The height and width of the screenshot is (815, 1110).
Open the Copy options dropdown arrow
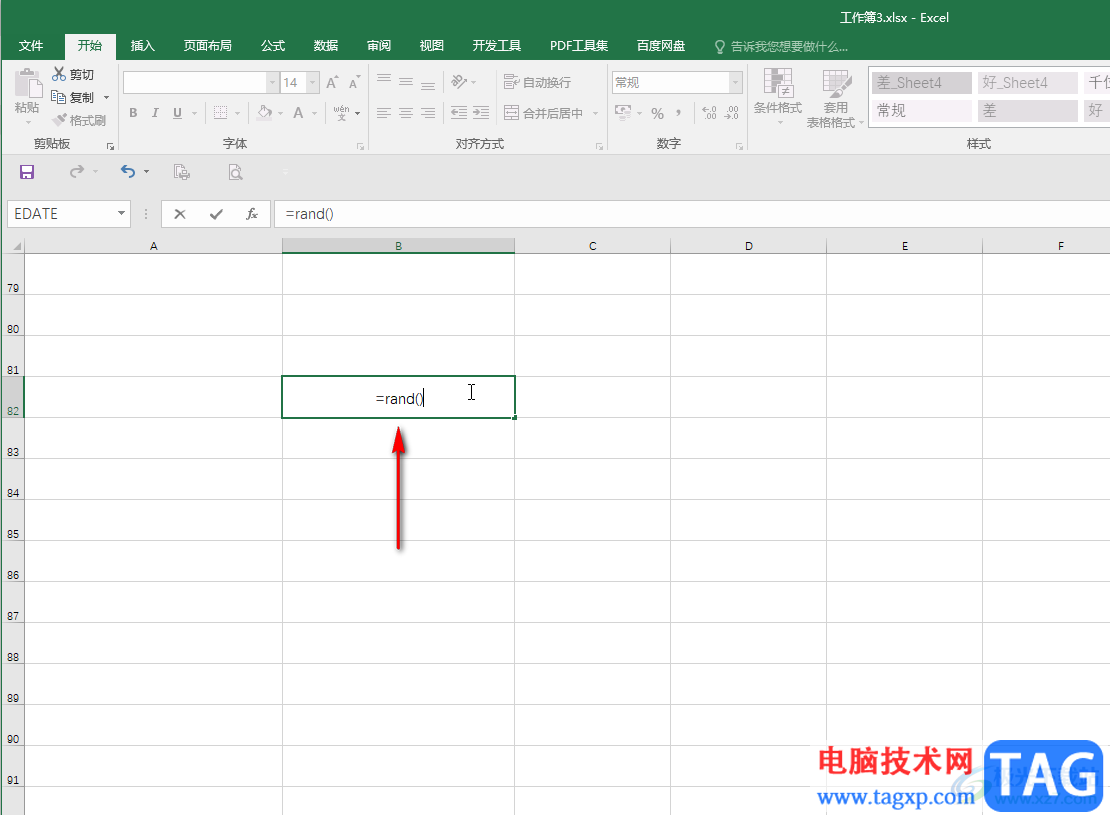(106, 97)
